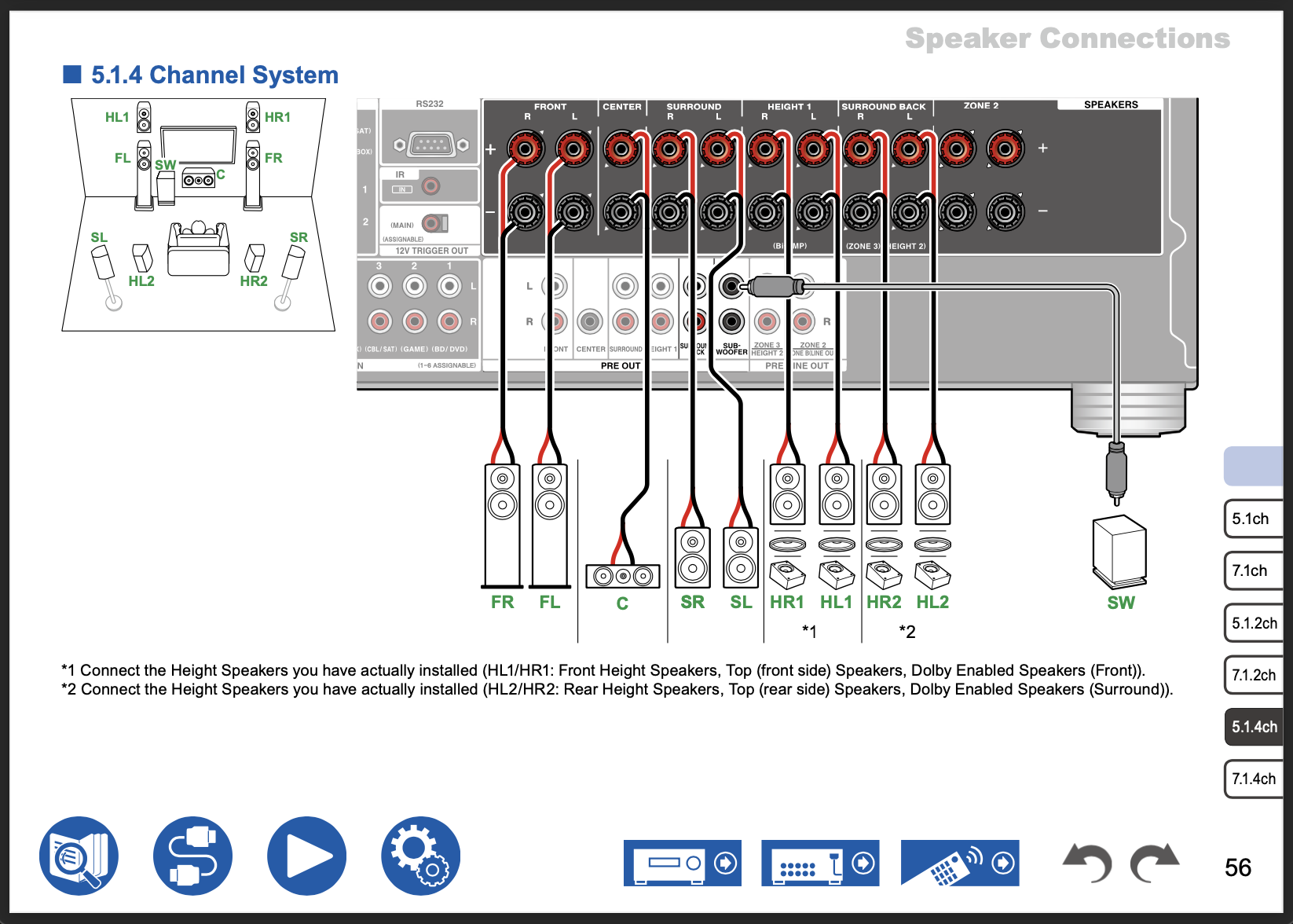Open the settings gears icon
Screen dimensions: 1293x924
pyautogui.click(x=420, y=856)
